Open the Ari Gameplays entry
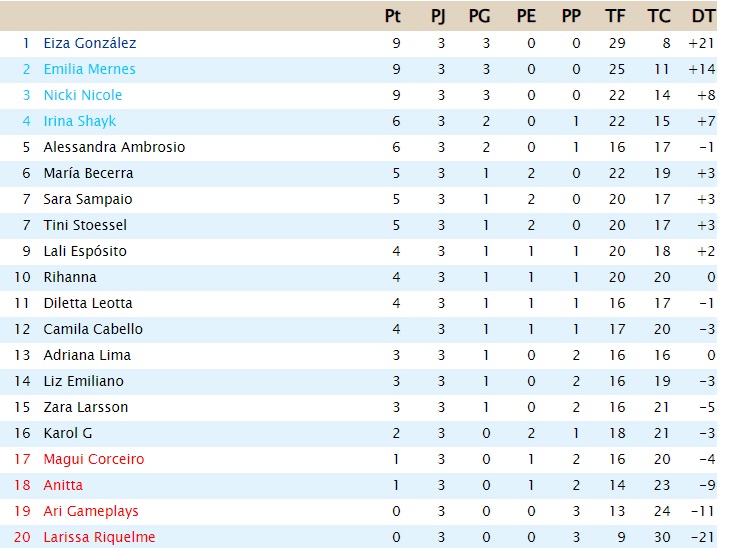 coord(91,511)
